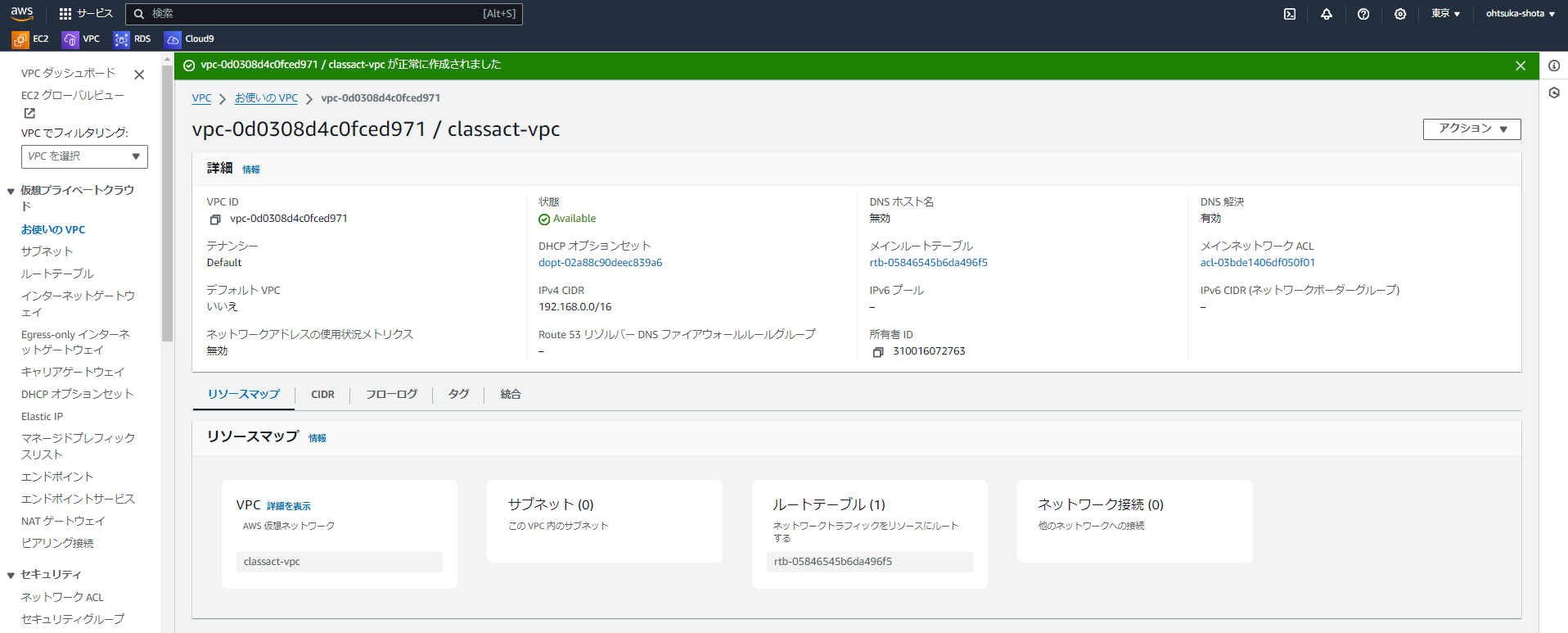Click the サブネット (0) card title
Image resolution: width=1568 pixels, height=633 pixels.
click(x=551, y=505)
